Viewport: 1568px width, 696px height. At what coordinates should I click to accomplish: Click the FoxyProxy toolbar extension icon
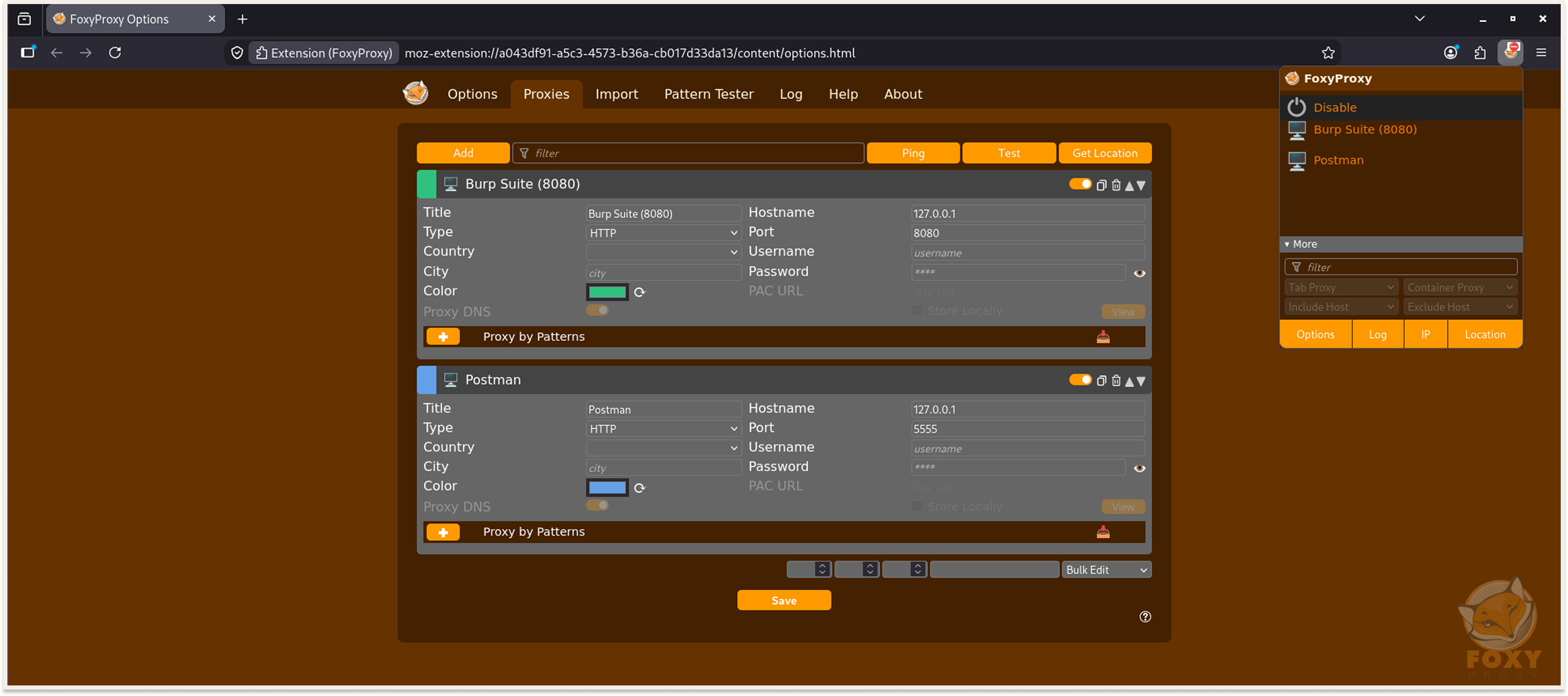click(x=1510, y=52)
